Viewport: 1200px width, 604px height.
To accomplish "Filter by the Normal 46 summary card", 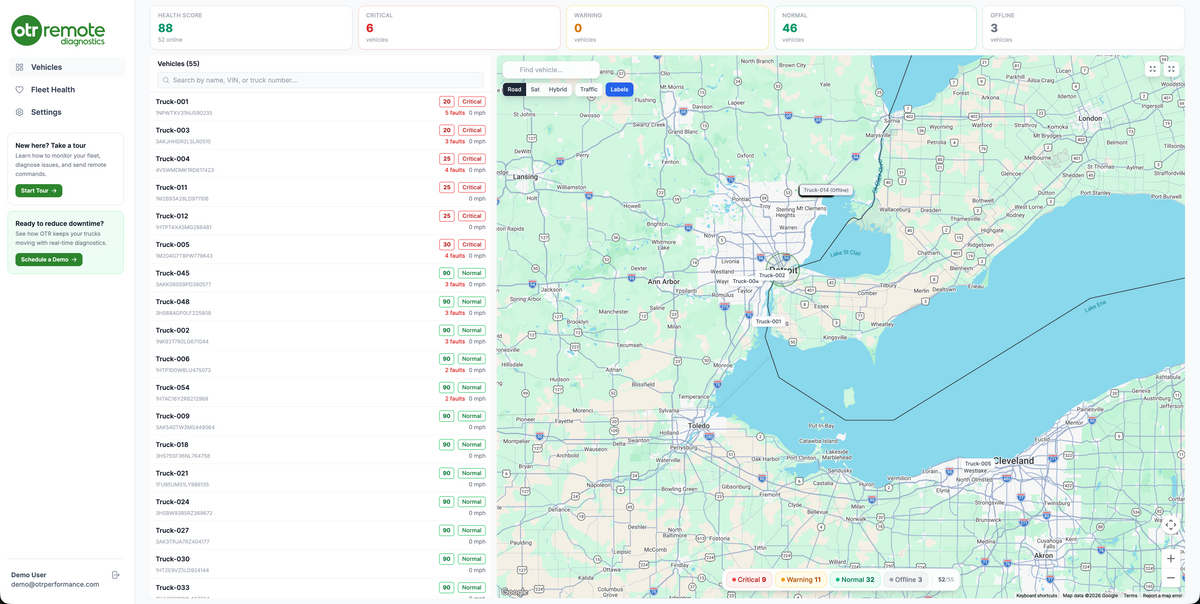I will (x=875, y=28).
